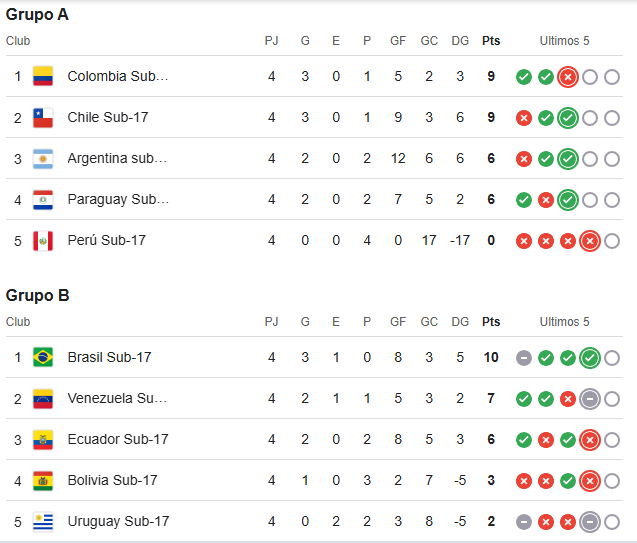Screen dimensions: 637x543
Task: Click the Colombia flag icon
Action: click(x=42, y=76)
